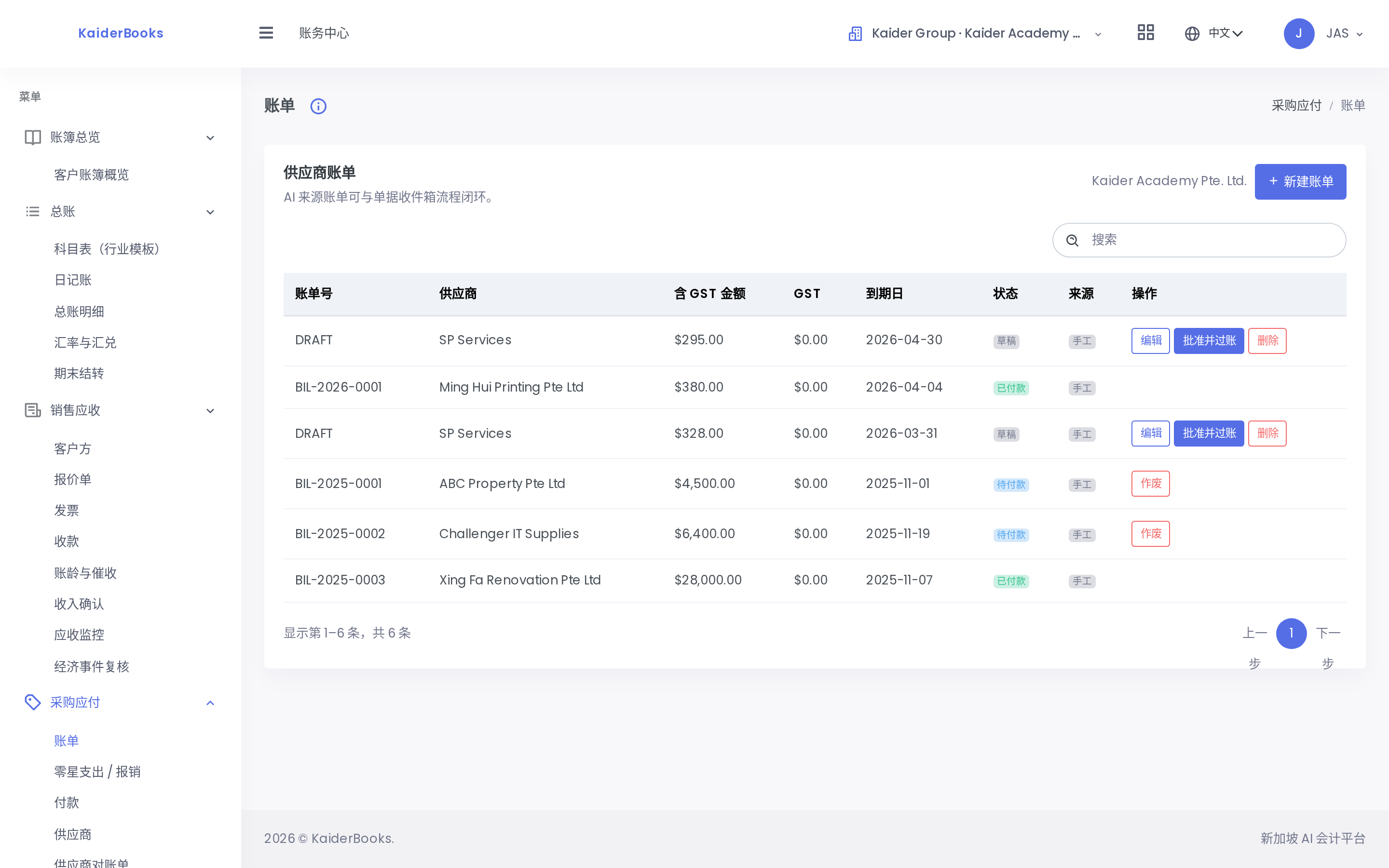
Task: Click 编辑 for the $295.00 draft bill
Action: point(1150,341)
